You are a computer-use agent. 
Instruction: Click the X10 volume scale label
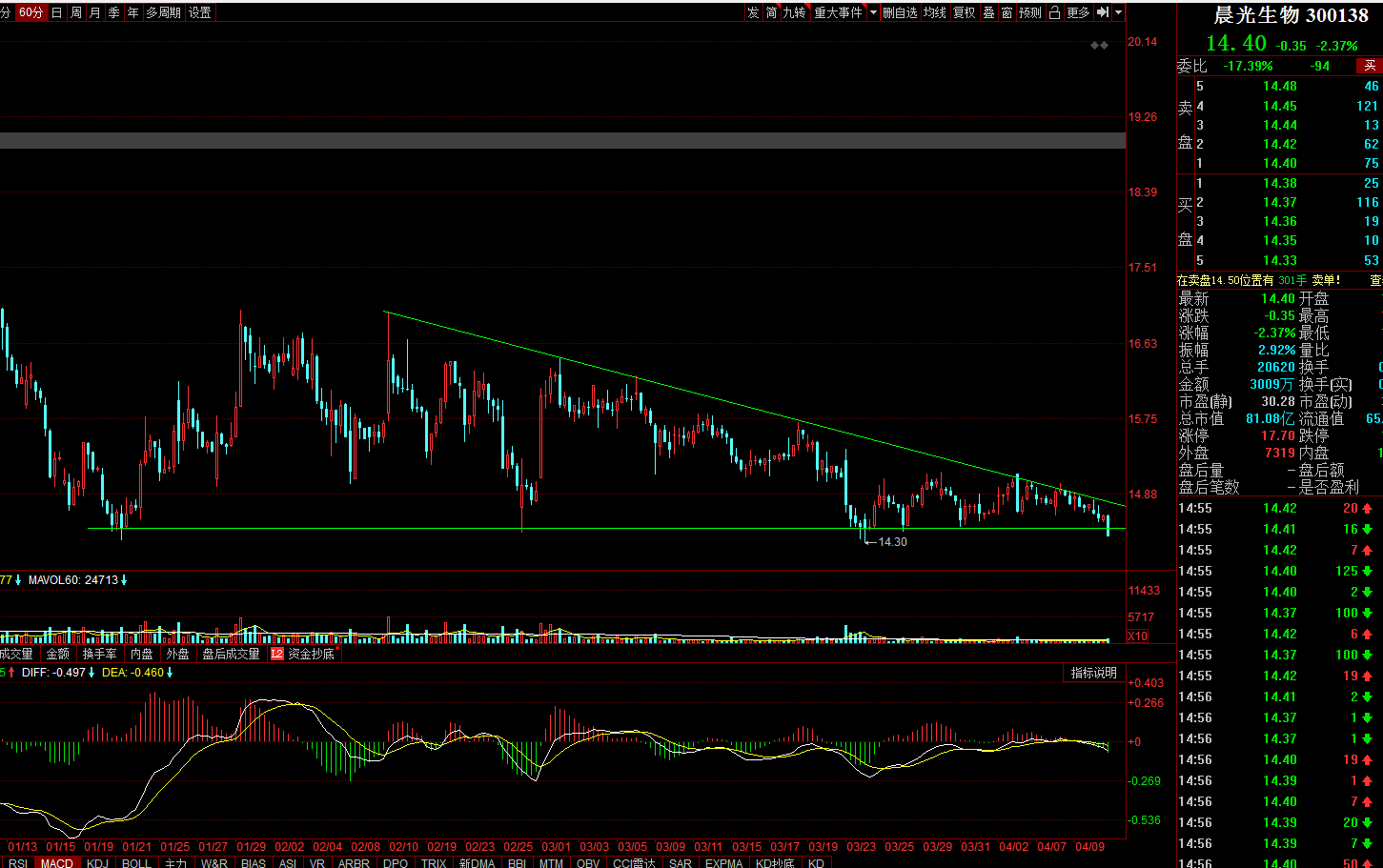1138,636
